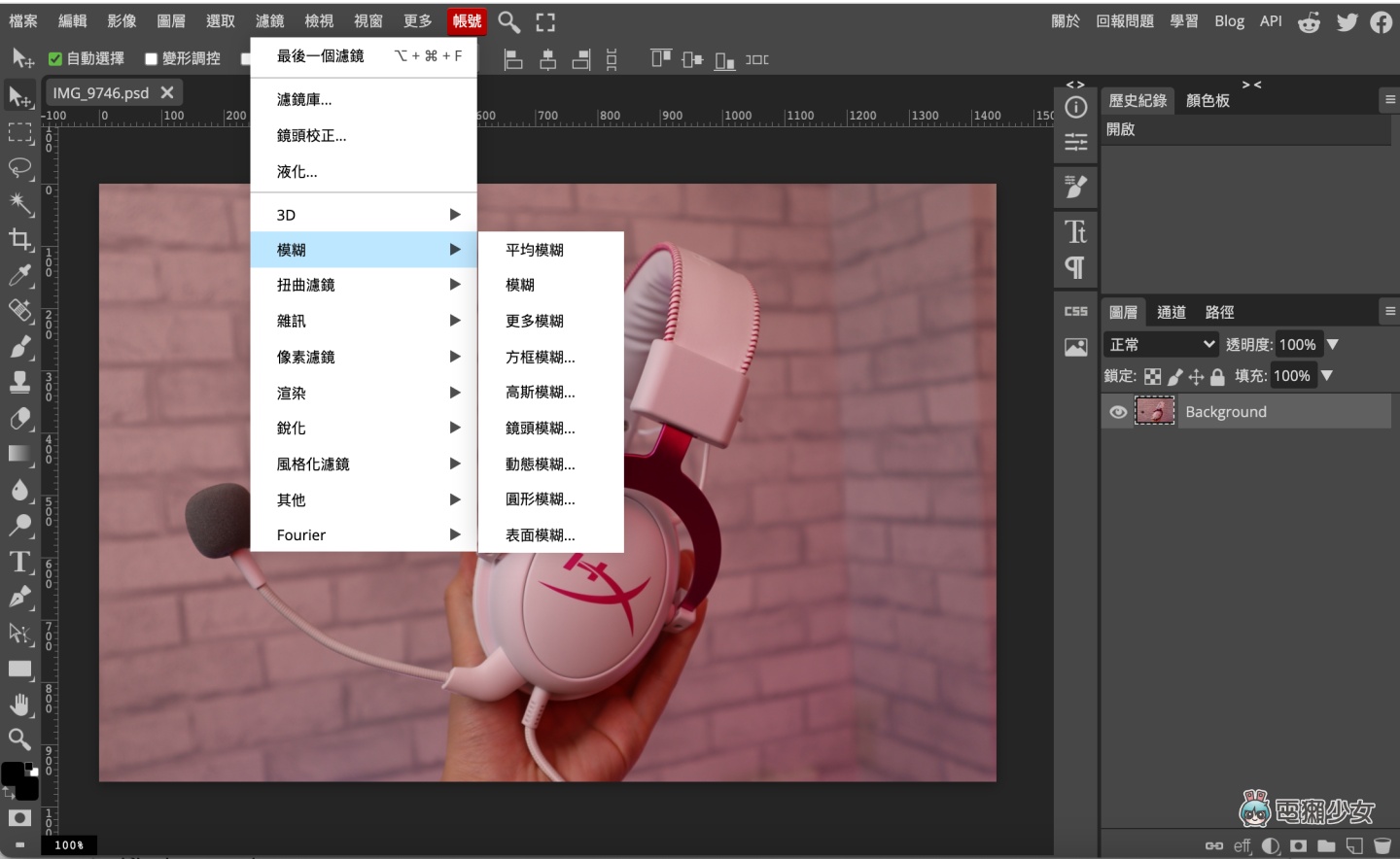This screenshot has width=1400, height=859.
Task: Open the 透明度 opacity dropdown
Action: click(1334, 344)
